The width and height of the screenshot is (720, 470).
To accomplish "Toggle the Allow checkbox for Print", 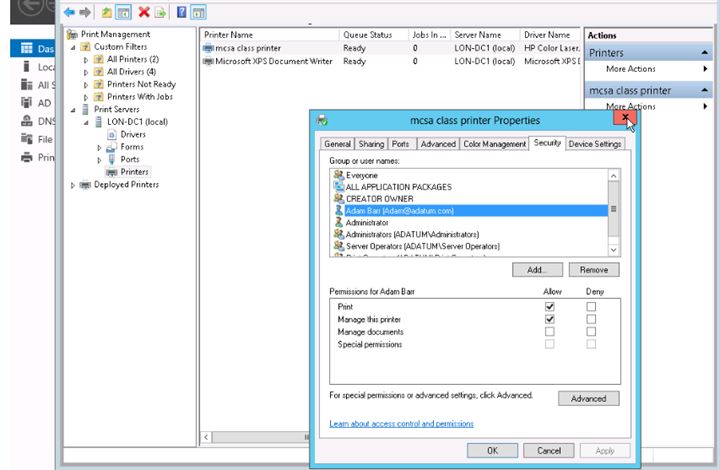I will (549, 306).
